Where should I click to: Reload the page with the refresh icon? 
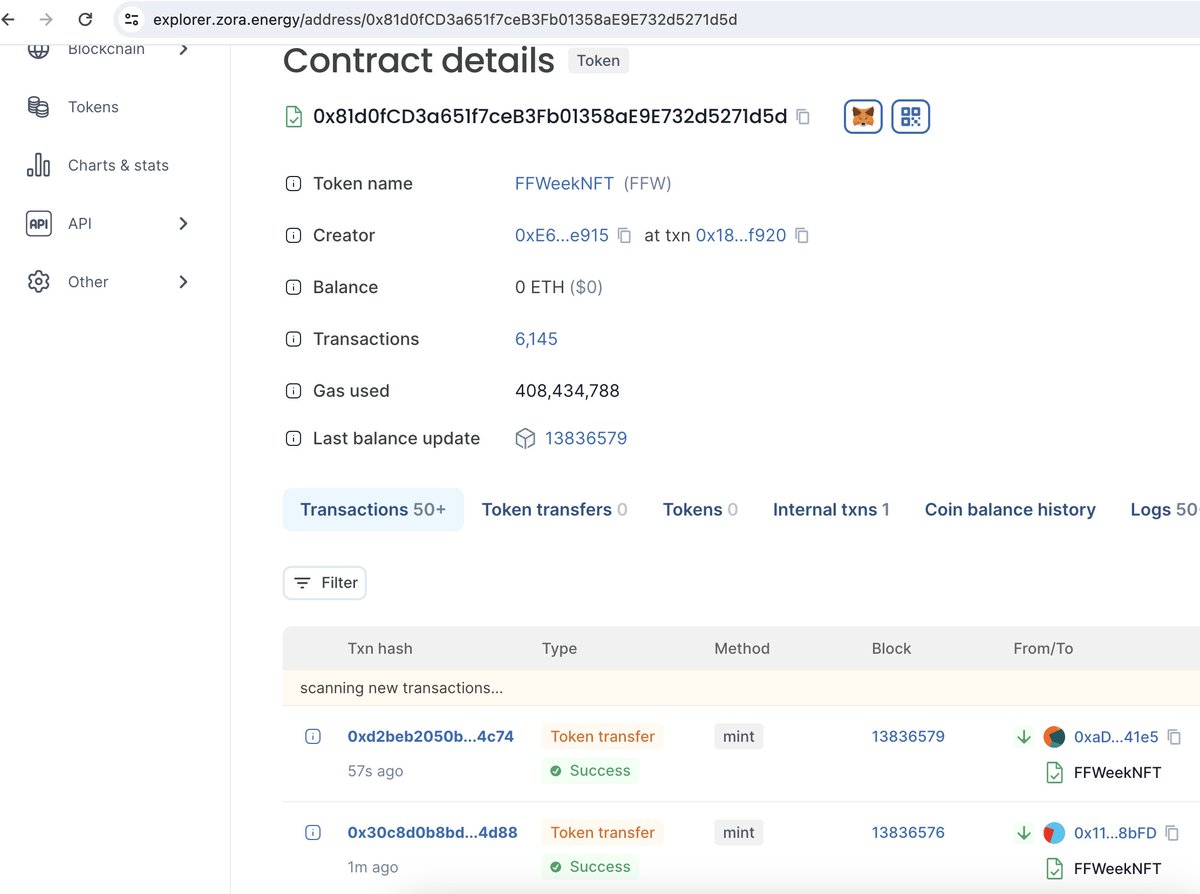85,19
